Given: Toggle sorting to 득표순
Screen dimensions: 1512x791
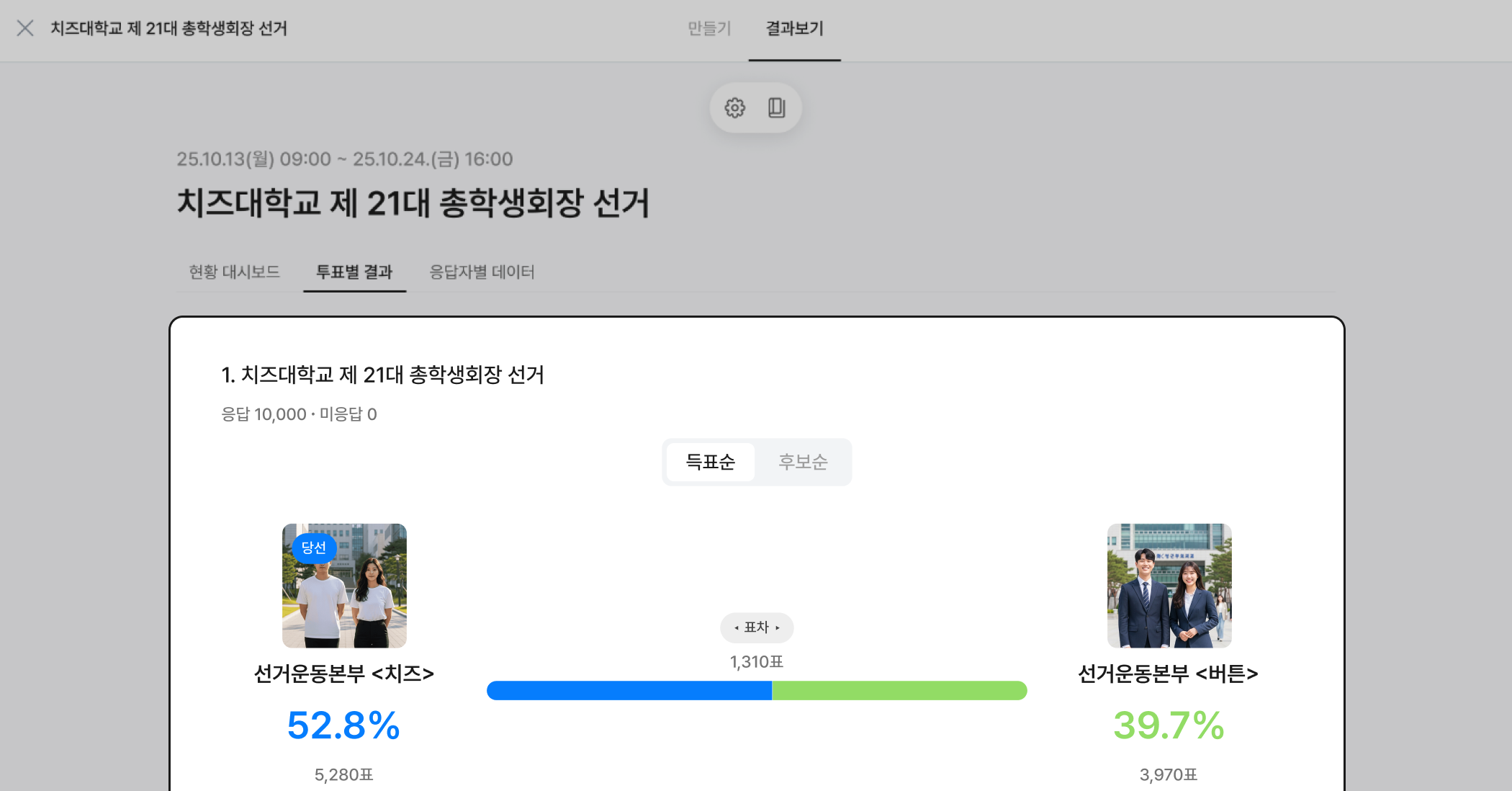Looking at the screenshot, I should pyautogui.click(x=710, y=462).
